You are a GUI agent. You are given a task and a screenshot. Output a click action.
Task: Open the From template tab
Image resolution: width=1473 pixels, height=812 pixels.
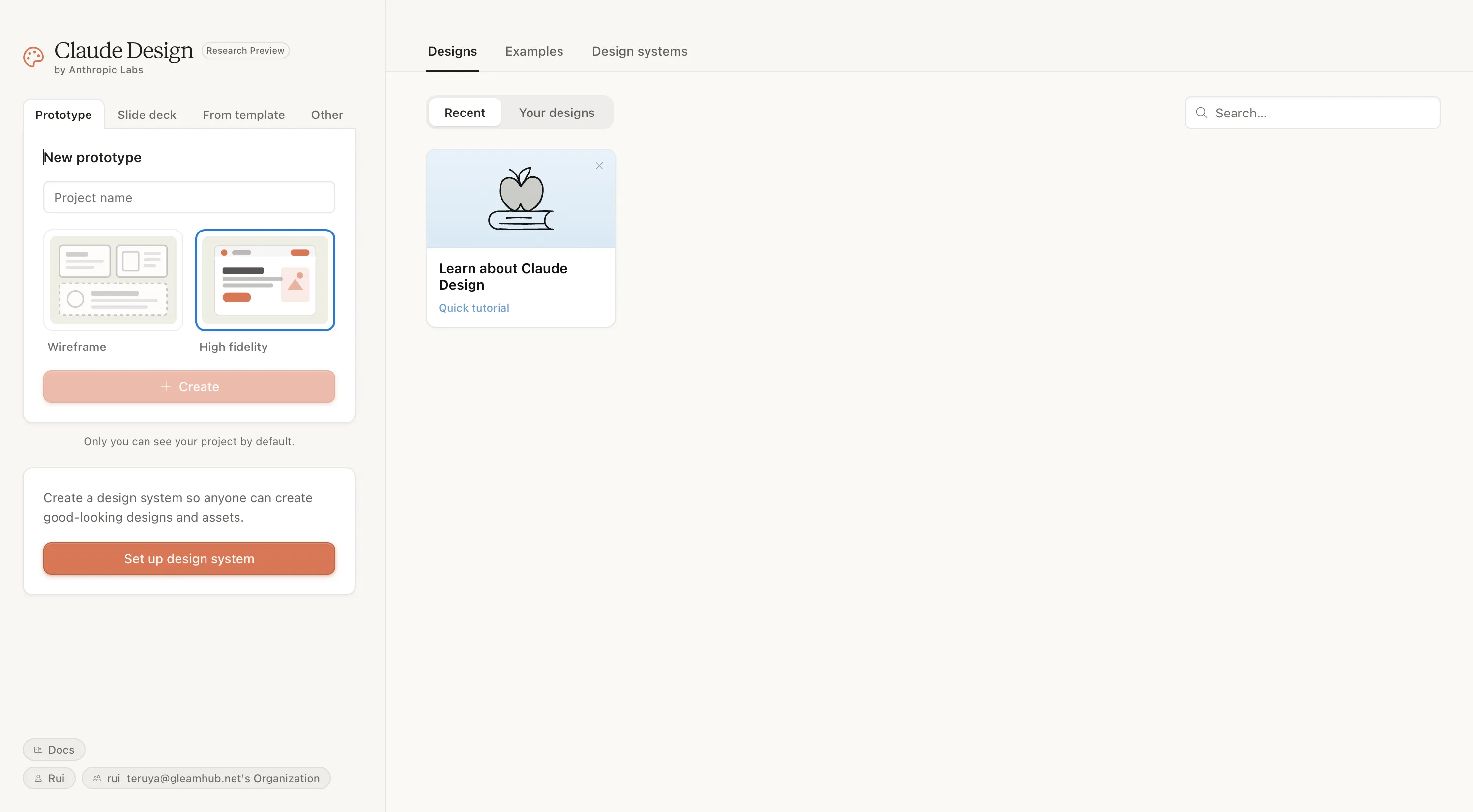tap(243, 115)
